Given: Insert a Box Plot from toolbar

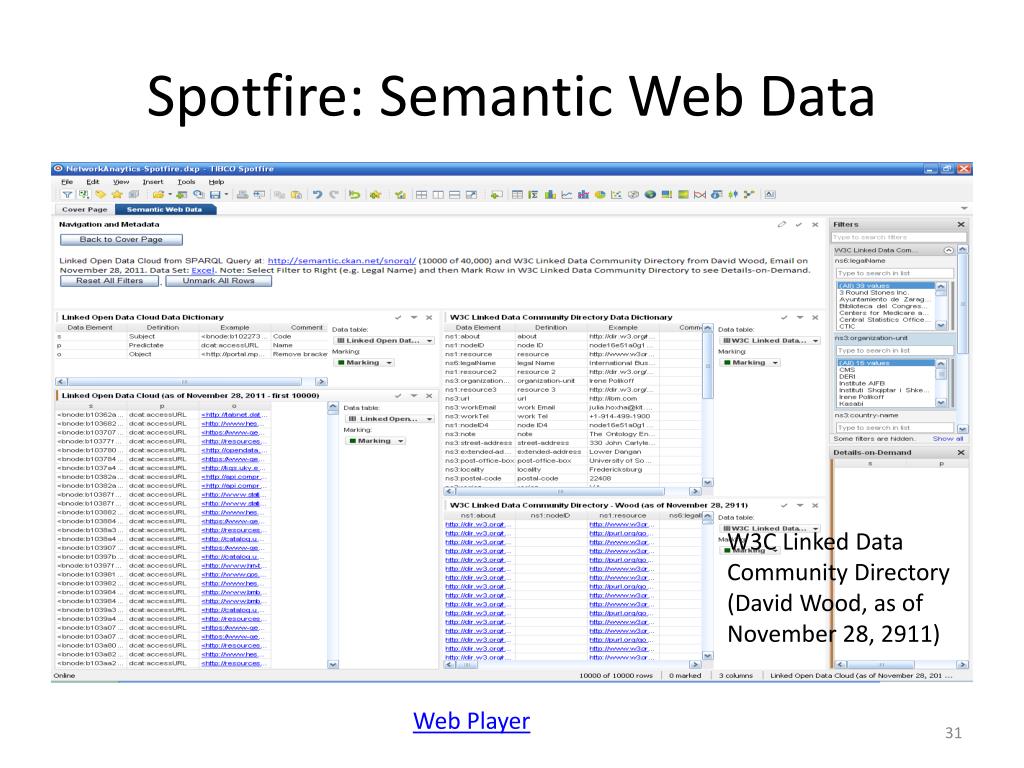Looking at the screenshot, I should [733, 195].
